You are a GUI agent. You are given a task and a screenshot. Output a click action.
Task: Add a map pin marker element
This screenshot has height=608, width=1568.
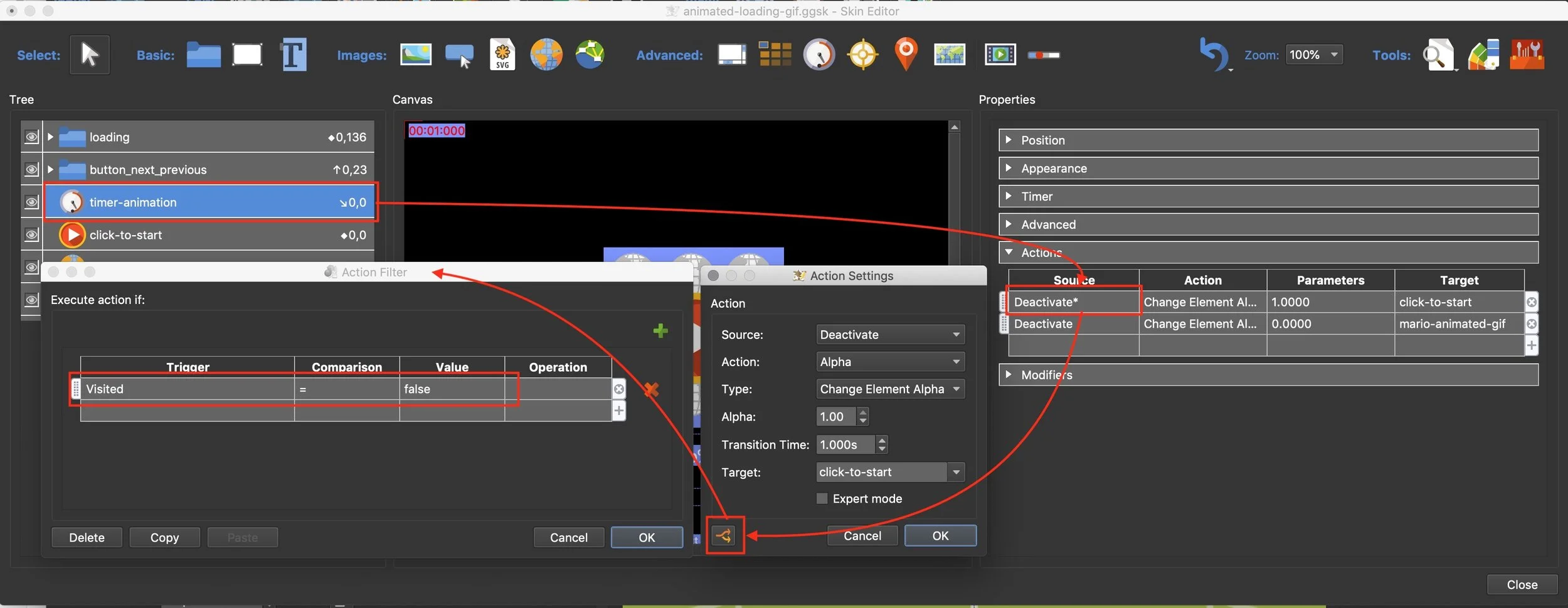906,54
